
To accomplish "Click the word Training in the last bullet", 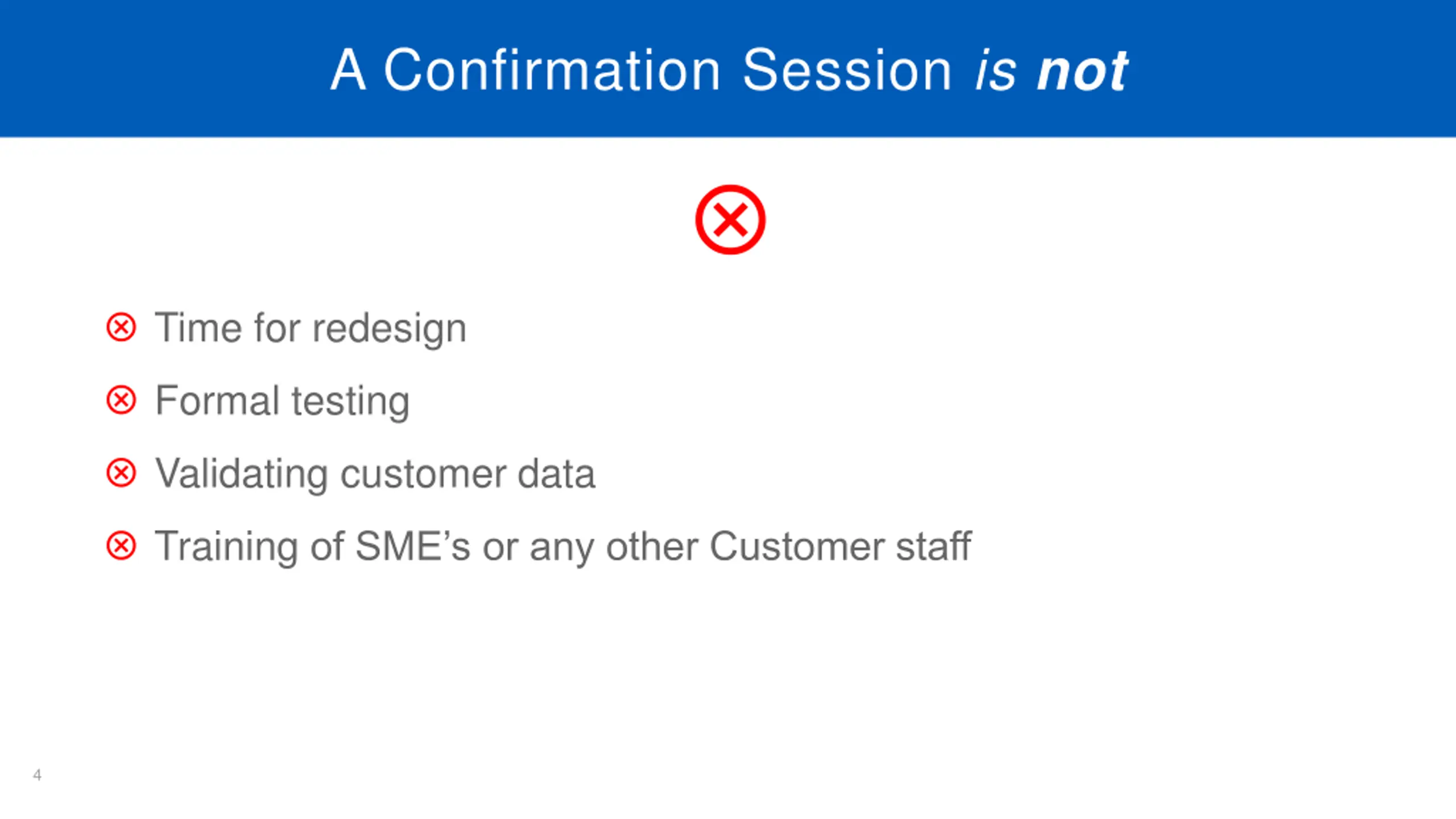I will [x=226, y=547].
